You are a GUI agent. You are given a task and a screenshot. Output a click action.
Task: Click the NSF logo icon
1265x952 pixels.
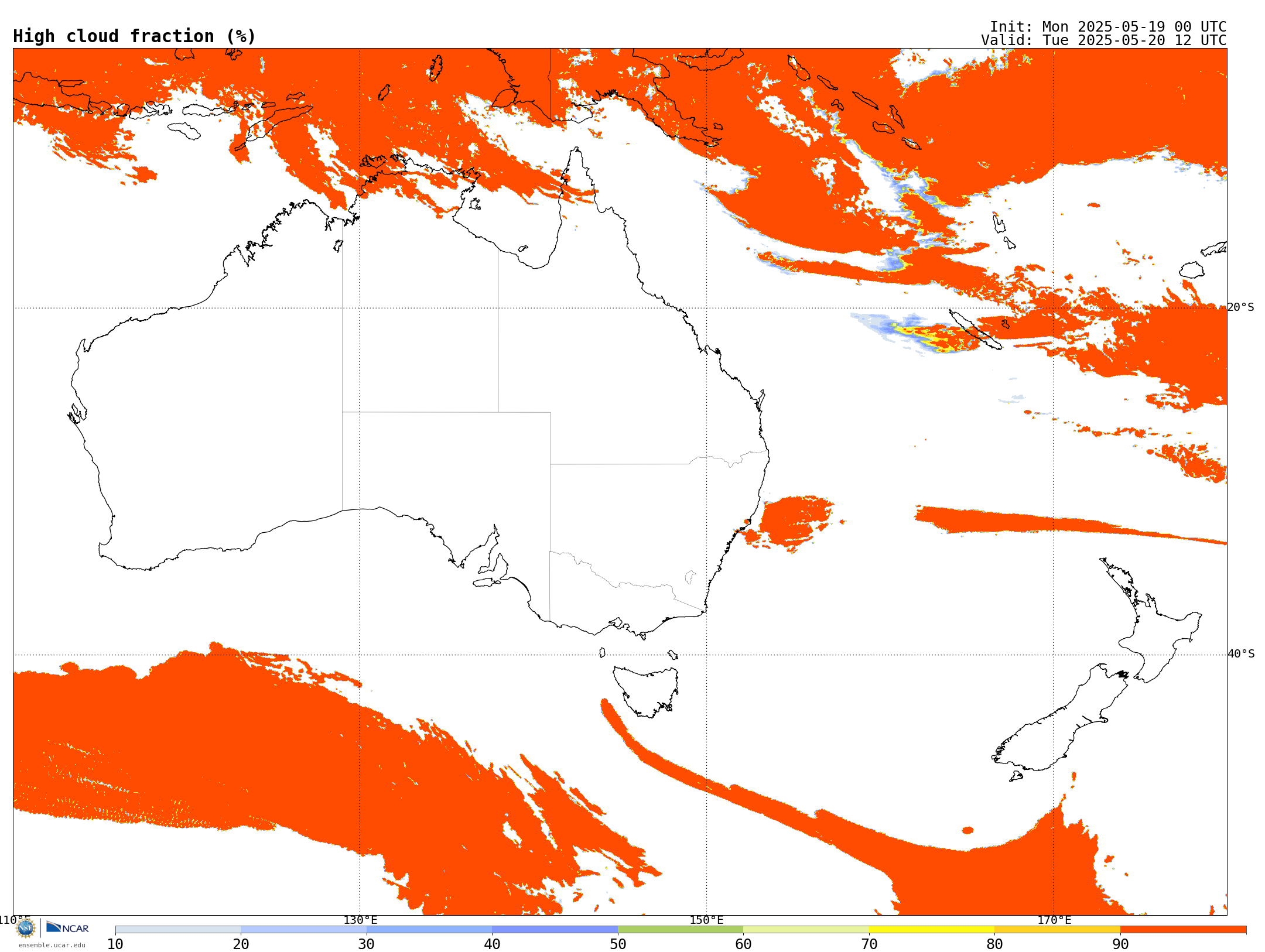pyautogui.click(x=25, y=927)
